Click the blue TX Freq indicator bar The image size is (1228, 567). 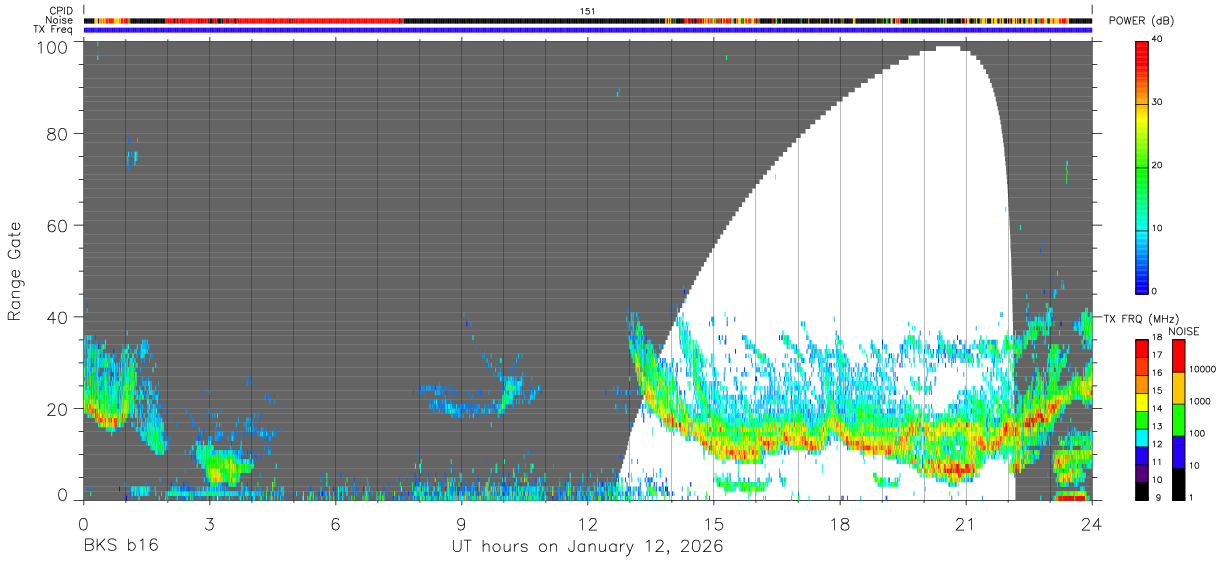click(588, 30)
